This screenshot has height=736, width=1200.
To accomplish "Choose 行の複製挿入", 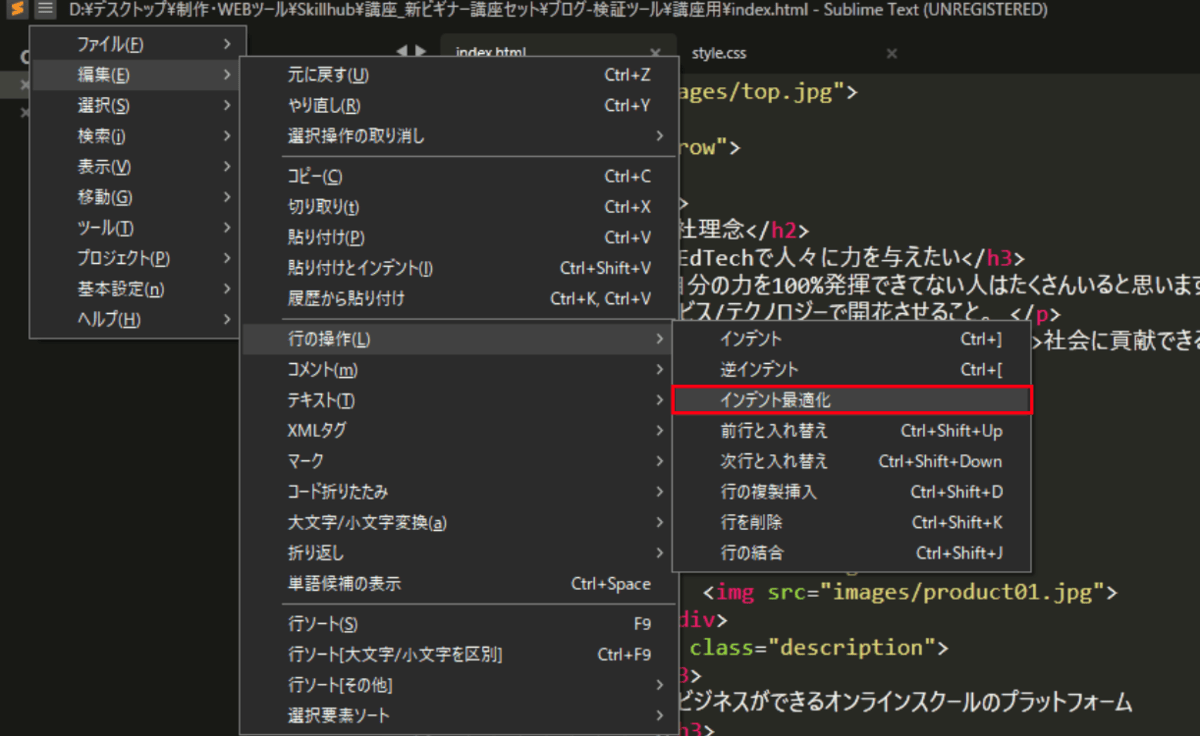I will [x=851, y=492].
